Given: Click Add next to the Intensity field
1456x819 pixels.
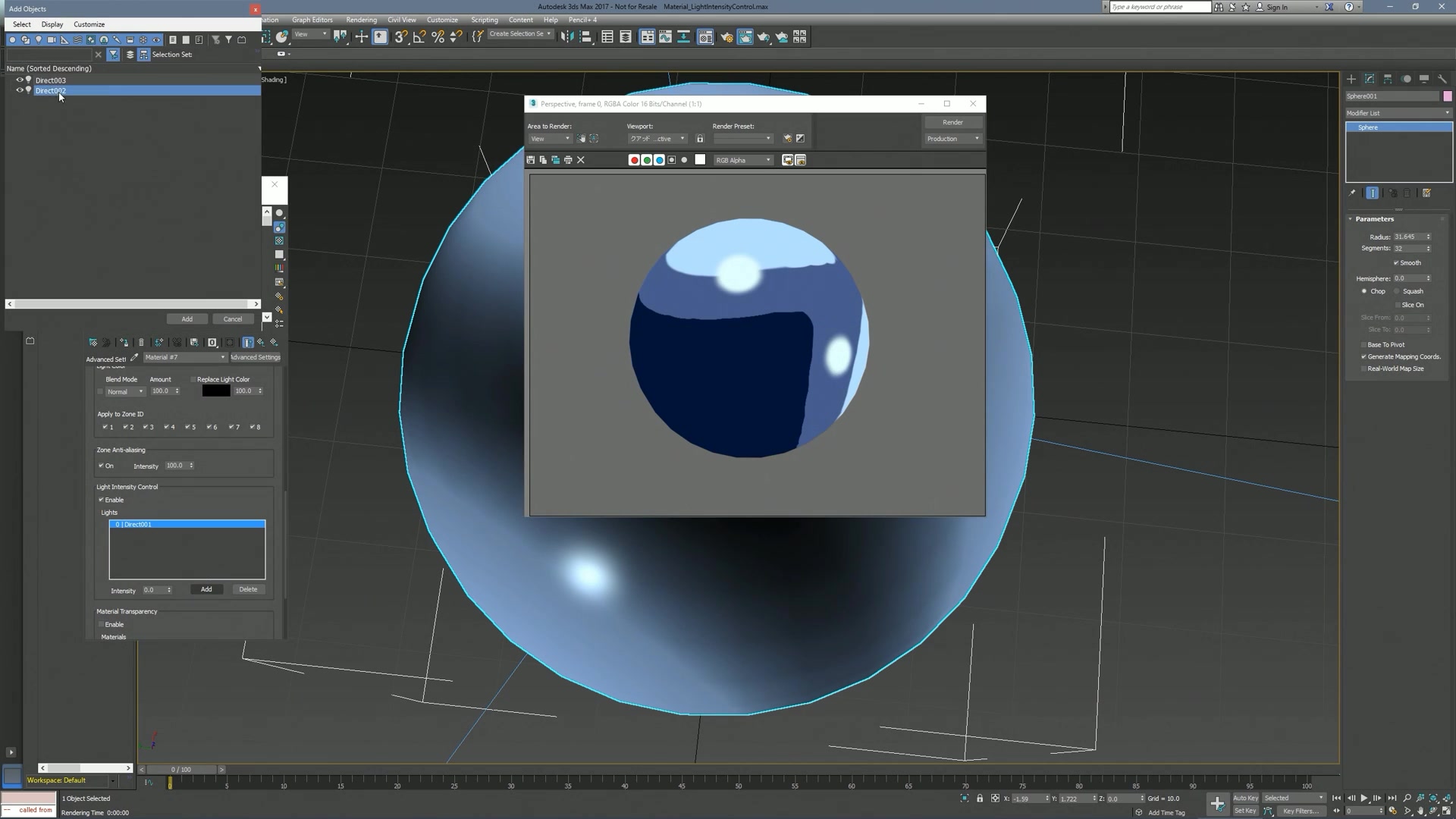Looking at the screenshot, I should click(206, 589).
